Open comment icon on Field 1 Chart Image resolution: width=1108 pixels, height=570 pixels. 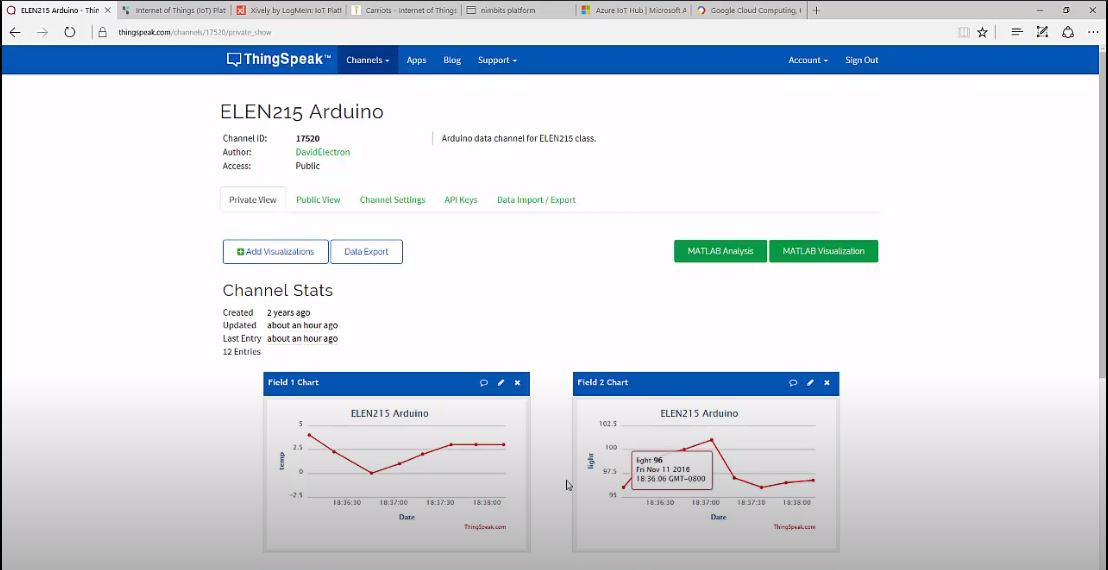(484, 383)
